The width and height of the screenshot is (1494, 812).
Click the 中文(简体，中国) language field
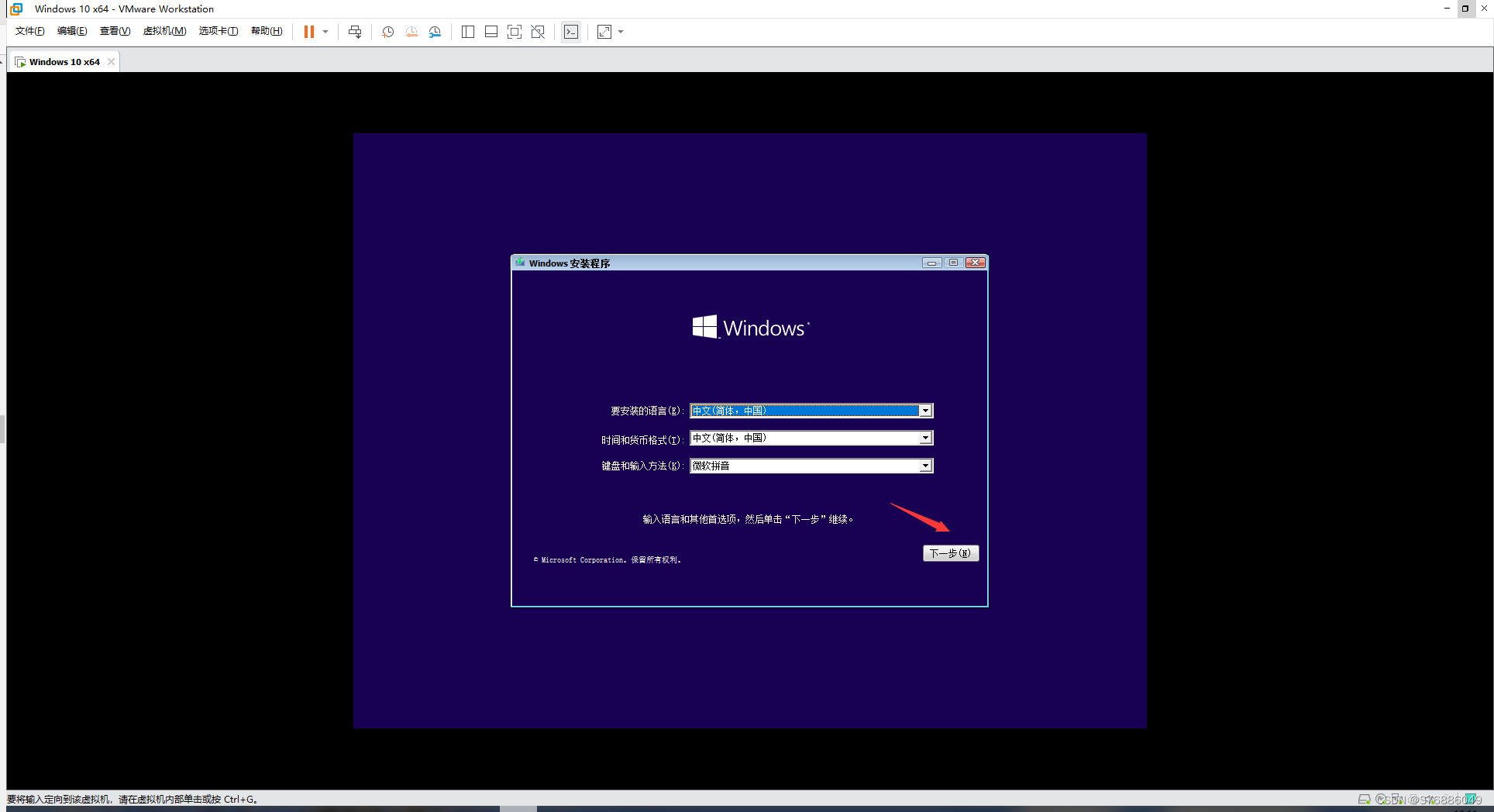click(x=811, y=411)
